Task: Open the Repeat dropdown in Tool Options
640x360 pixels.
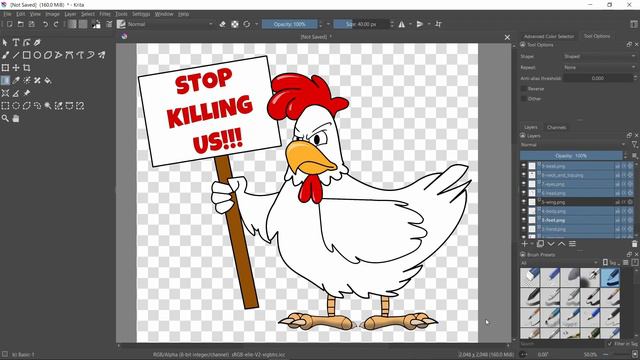Action: point(600,67)
